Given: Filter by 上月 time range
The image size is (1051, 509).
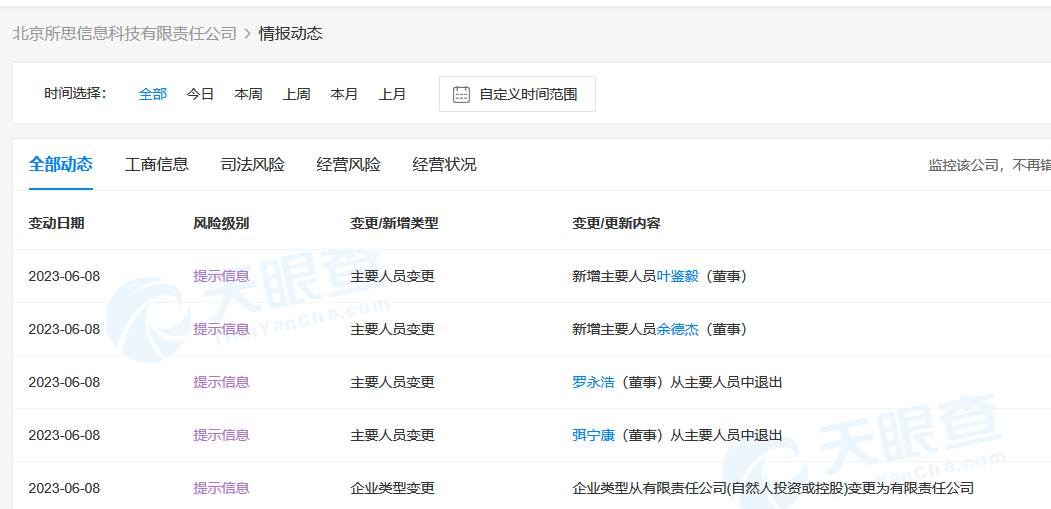Looking at the screenshot, I should point(392,94).
